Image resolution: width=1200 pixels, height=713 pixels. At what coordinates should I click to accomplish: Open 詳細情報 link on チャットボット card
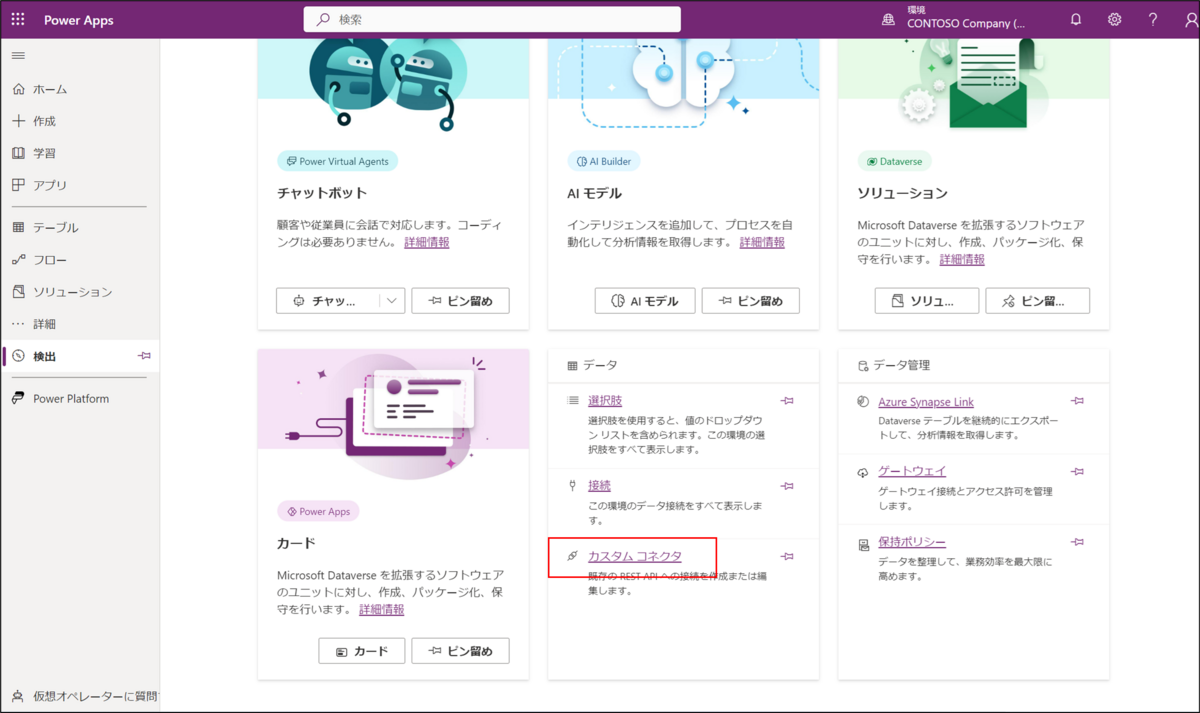(x=427, y=243)
